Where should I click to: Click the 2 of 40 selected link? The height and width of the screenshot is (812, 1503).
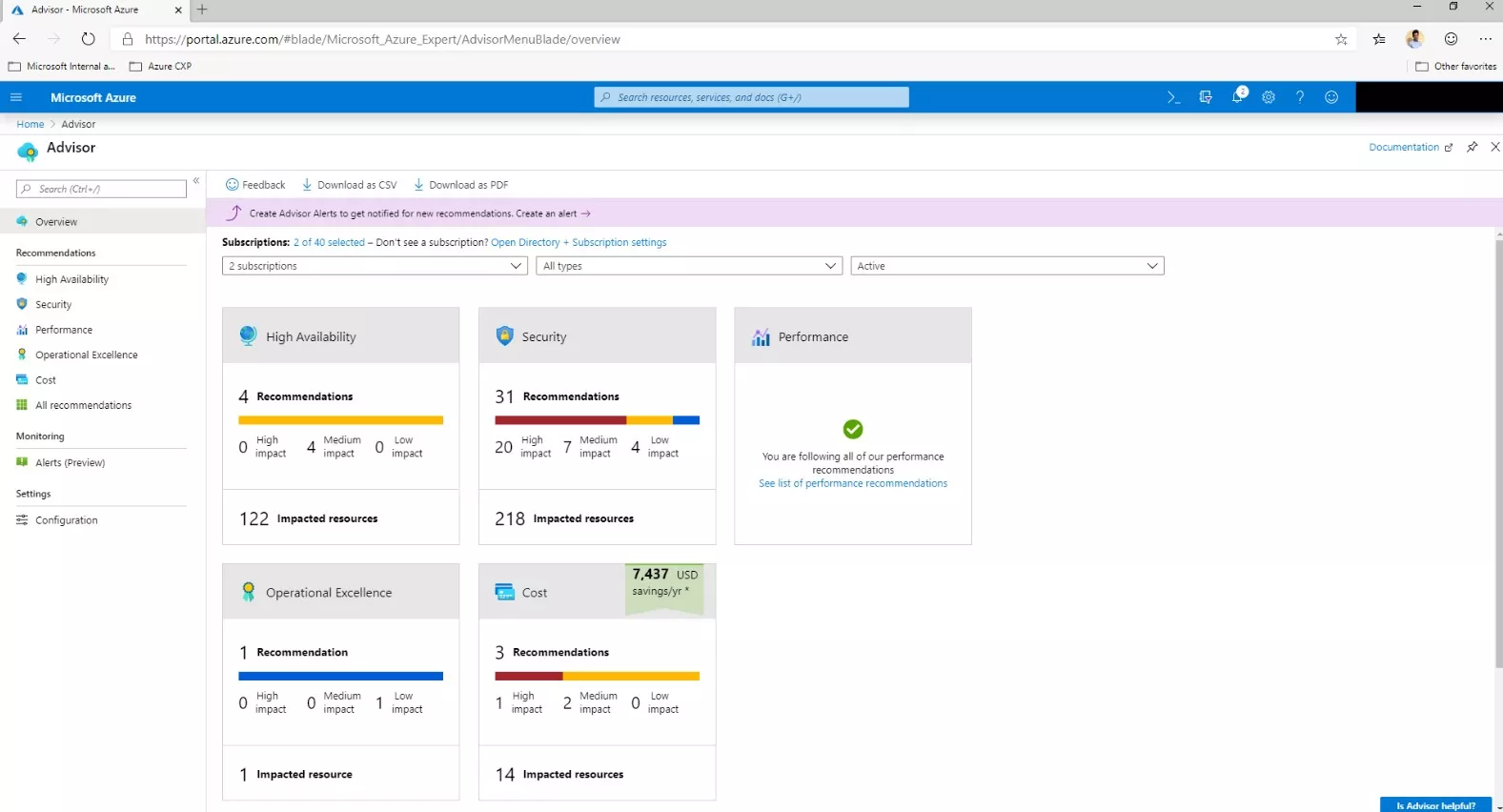pos(329,243)
